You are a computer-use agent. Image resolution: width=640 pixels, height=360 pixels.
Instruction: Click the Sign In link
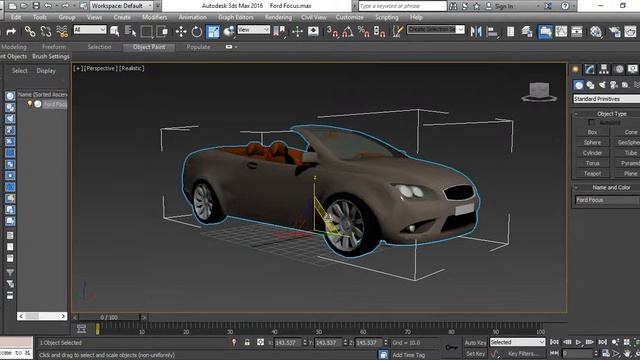pyautogui.click(x=504, y=6)
